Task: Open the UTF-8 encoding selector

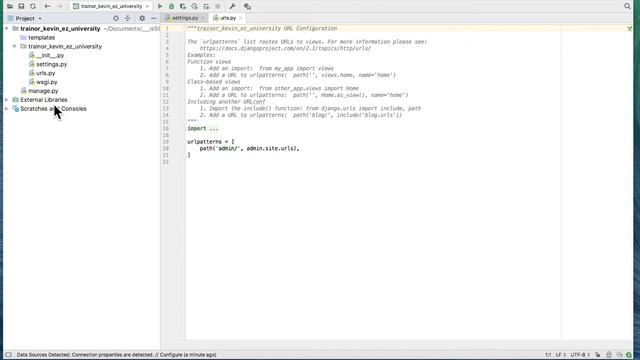Action: [x=580, y=355]
